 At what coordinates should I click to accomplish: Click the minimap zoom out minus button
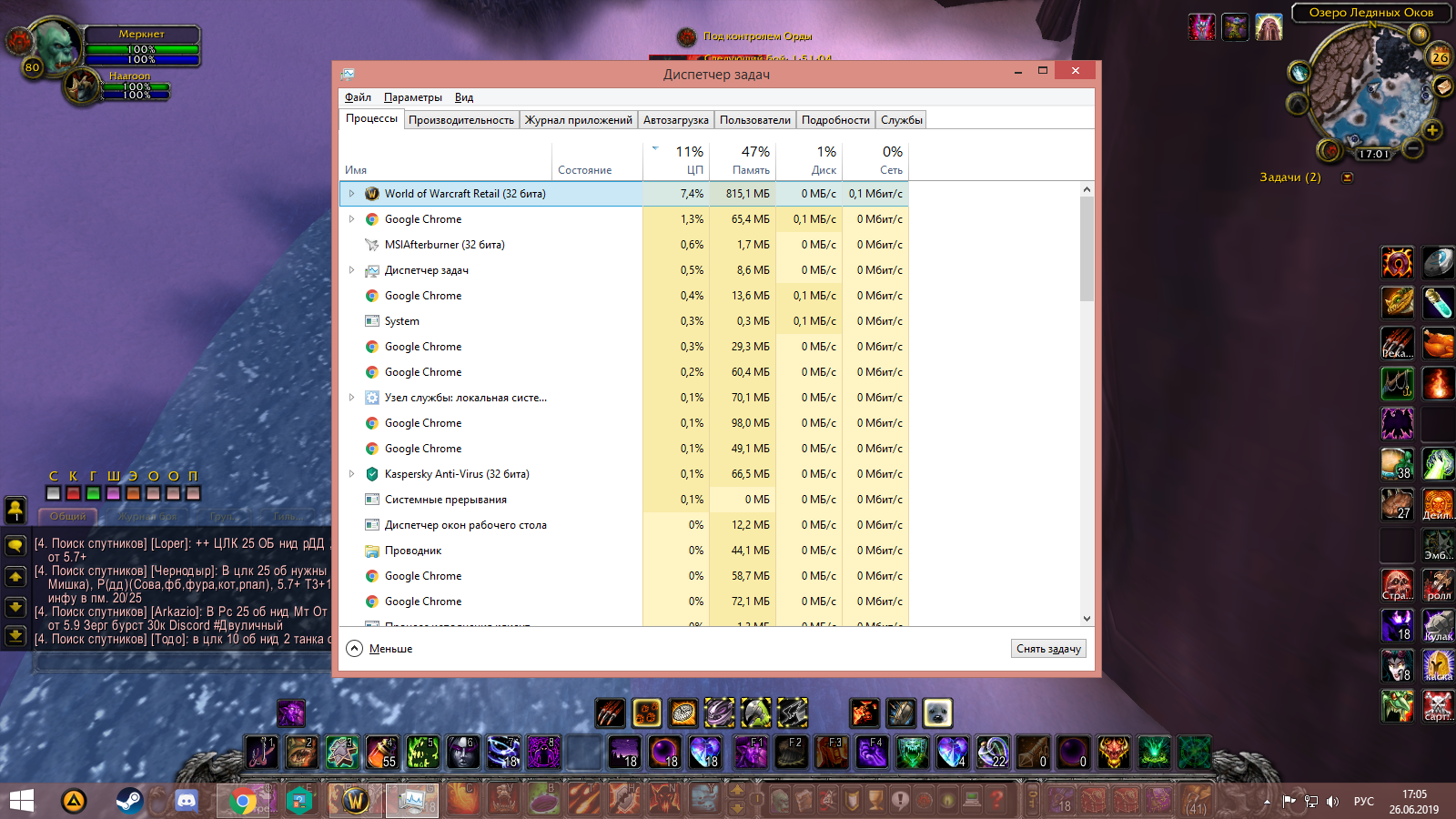[1412, 147]
